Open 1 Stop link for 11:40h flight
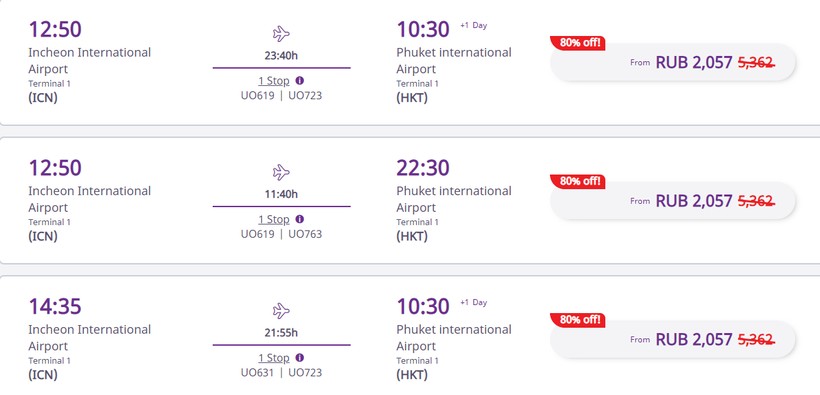Screen dimensions: 820x395 [x=274, y=220]
